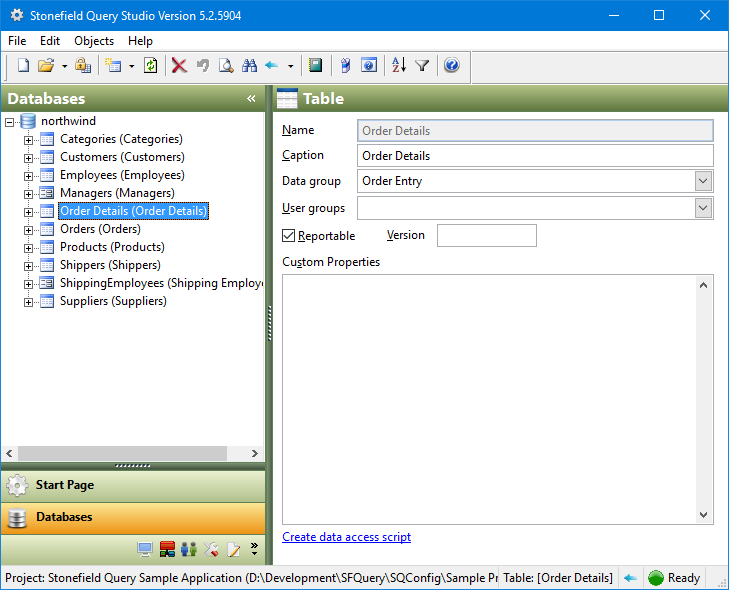Click the Create data access script link
The height and width of the screenshot is (590, 729).
tap(346, 537)
